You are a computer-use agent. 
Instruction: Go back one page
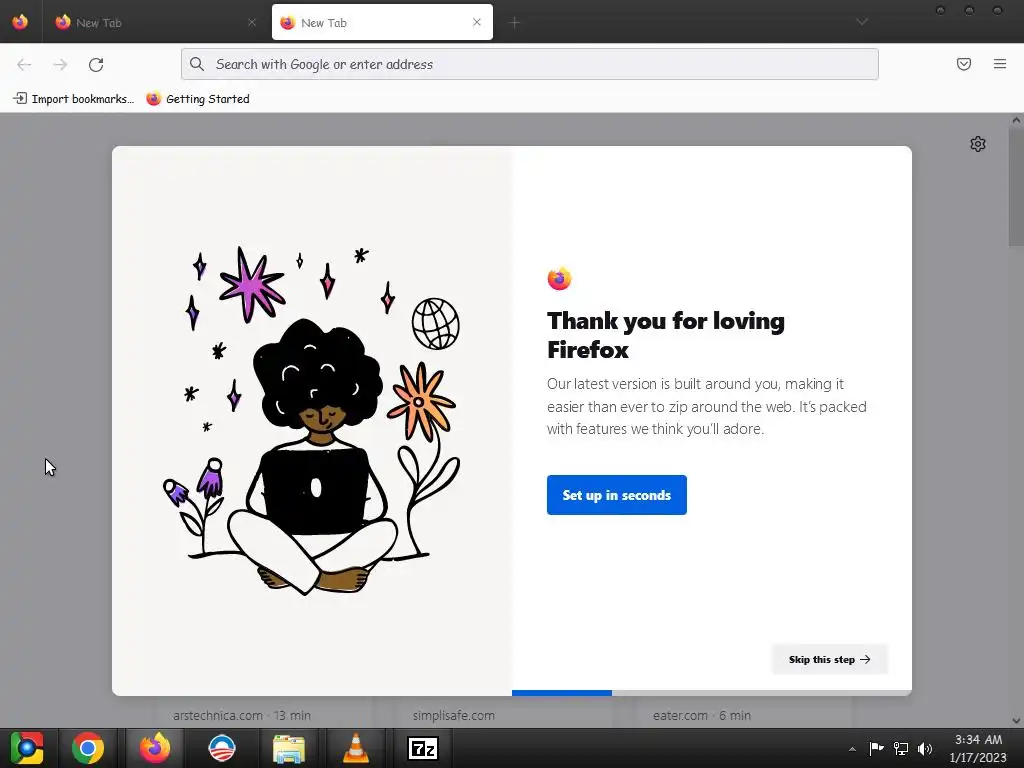pyautogui.click(x=24, y=64)
